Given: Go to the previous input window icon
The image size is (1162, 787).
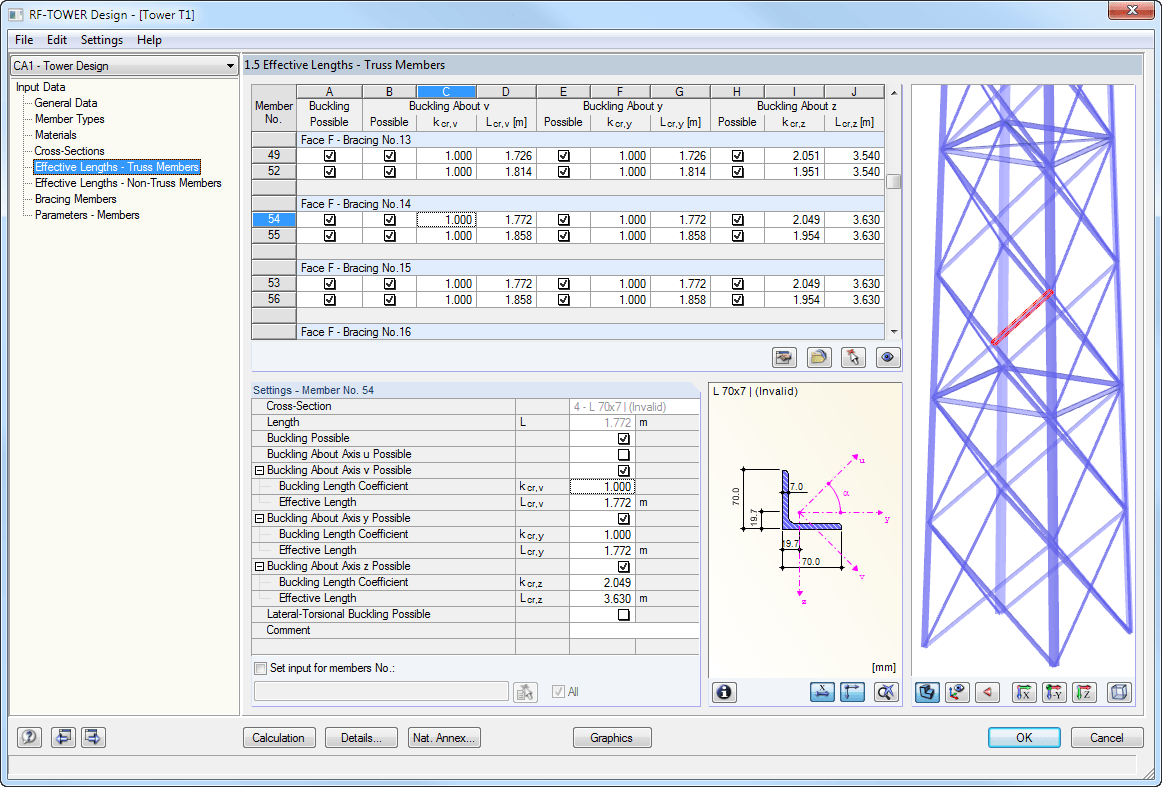Looking at the screenshot, I should [x=63, y=737].
